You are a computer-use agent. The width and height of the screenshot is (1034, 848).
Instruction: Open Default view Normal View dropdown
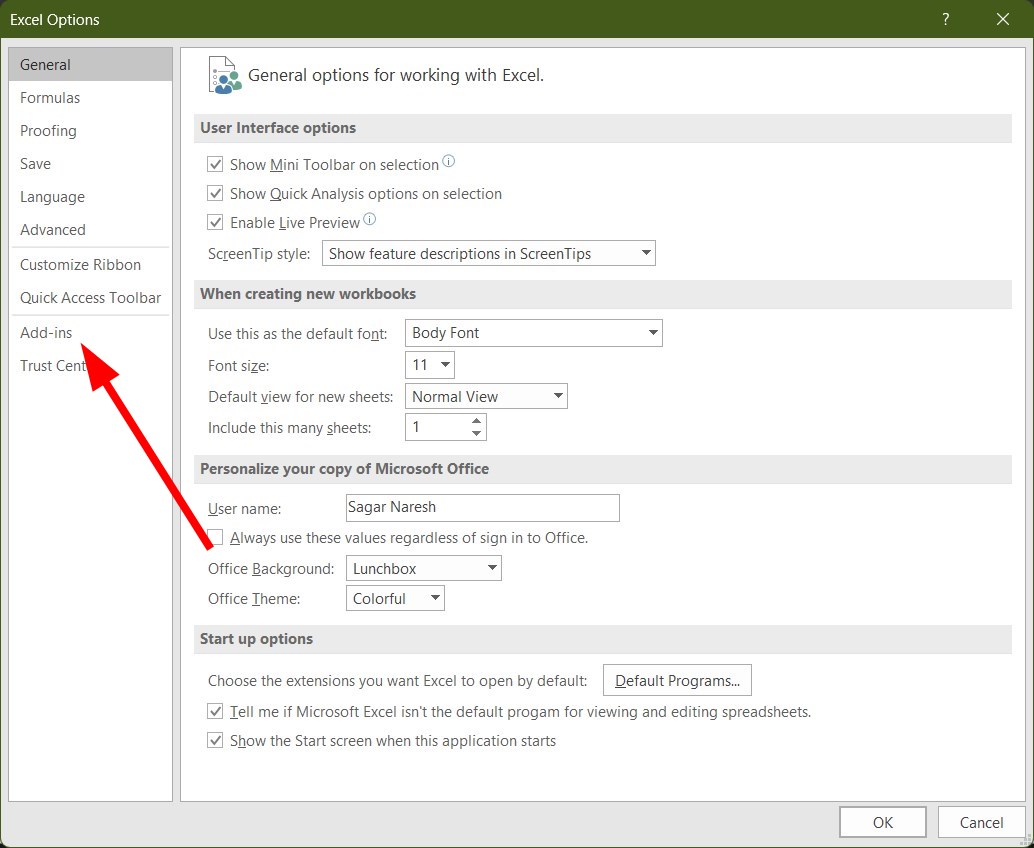[486, 396]
